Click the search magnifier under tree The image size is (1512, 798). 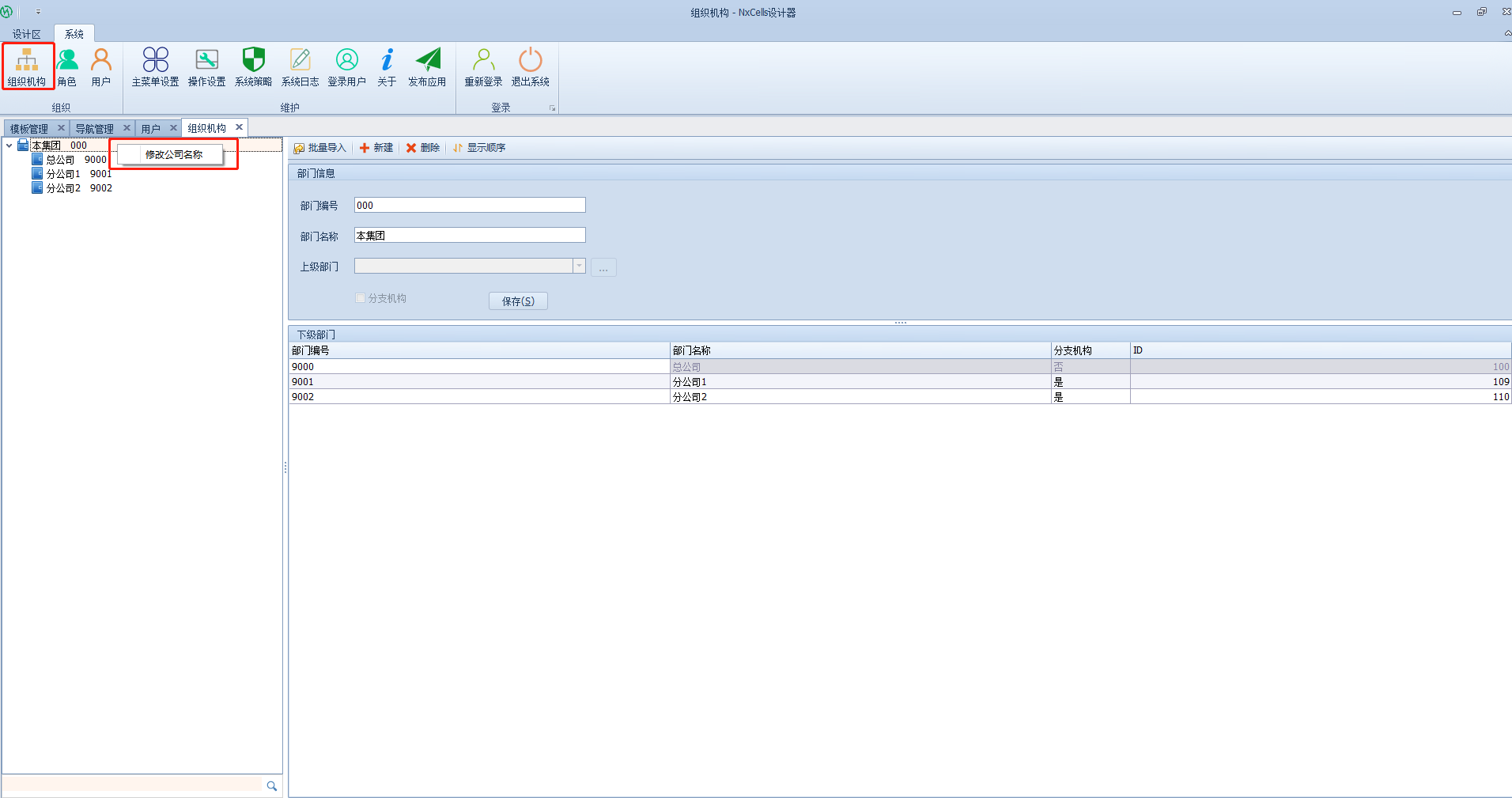tap(272, 785)
